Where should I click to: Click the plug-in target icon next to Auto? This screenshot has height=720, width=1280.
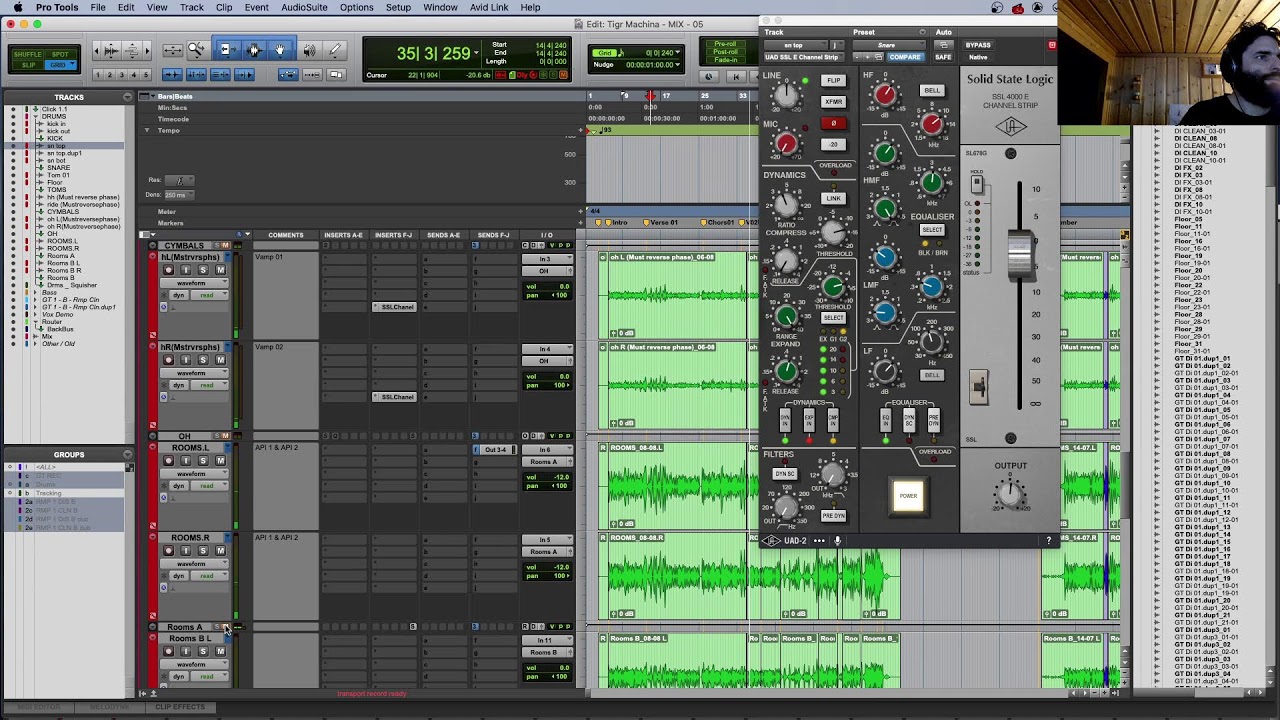(x=1052, y=45)
